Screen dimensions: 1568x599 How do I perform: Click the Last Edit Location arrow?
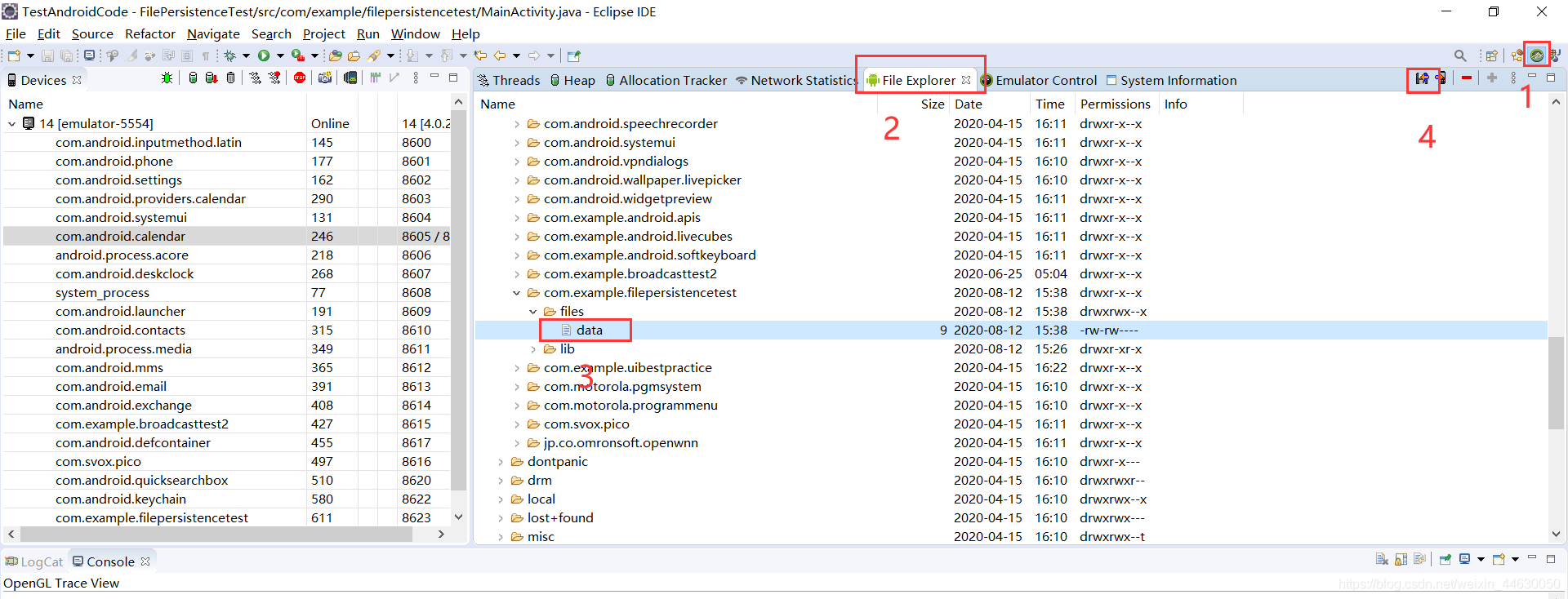click(x=480, y=55)
